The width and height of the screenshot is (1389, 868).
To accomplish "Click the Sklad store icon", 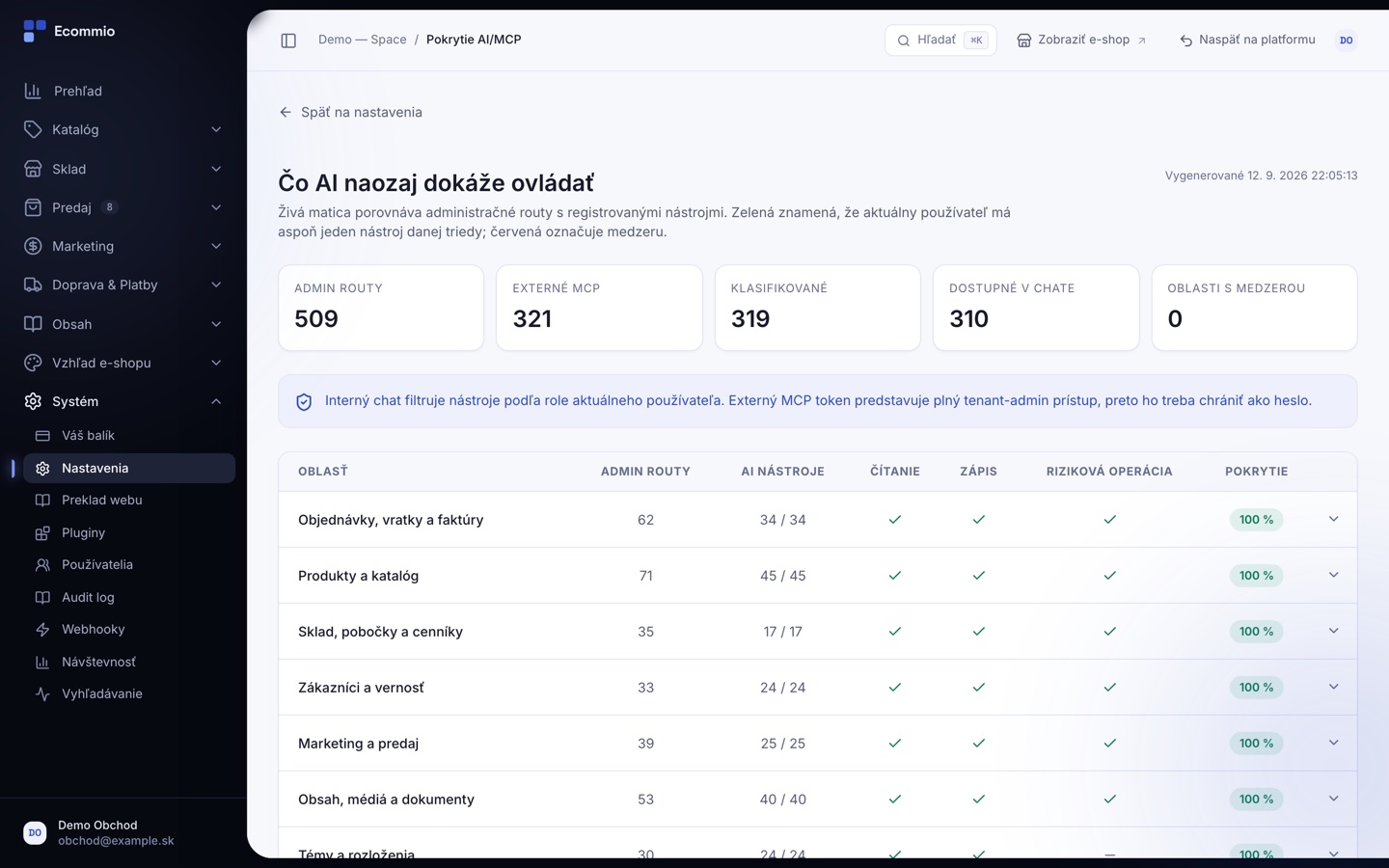I will pos(33,169).
